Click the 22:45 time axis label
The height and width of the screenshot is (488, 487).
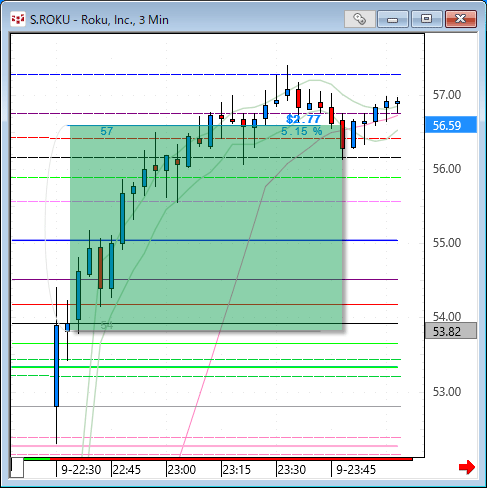[127, 470]
